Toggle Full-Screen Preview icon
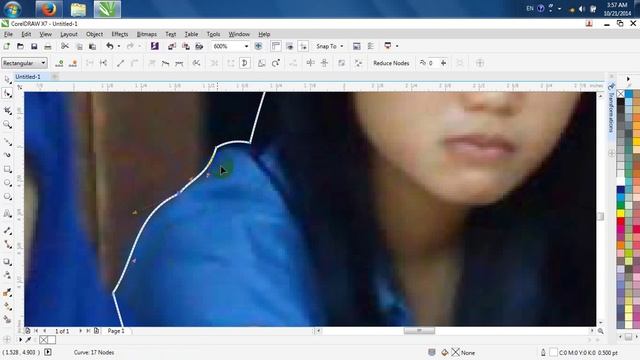640x360 pixels. click(258, 46)
